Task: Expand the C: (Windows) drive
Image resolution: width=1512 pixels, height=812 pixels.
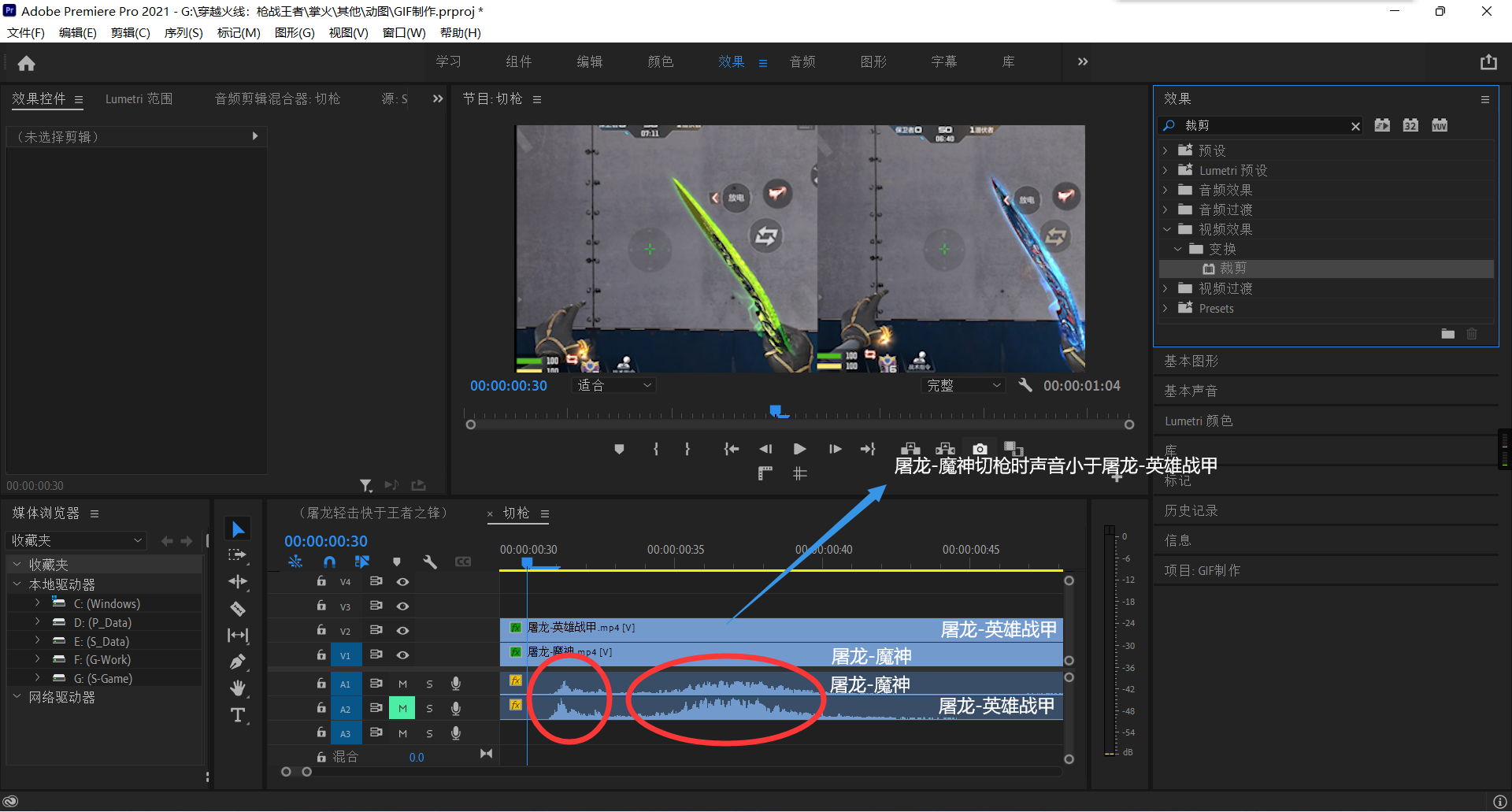Action: (37, 603)
